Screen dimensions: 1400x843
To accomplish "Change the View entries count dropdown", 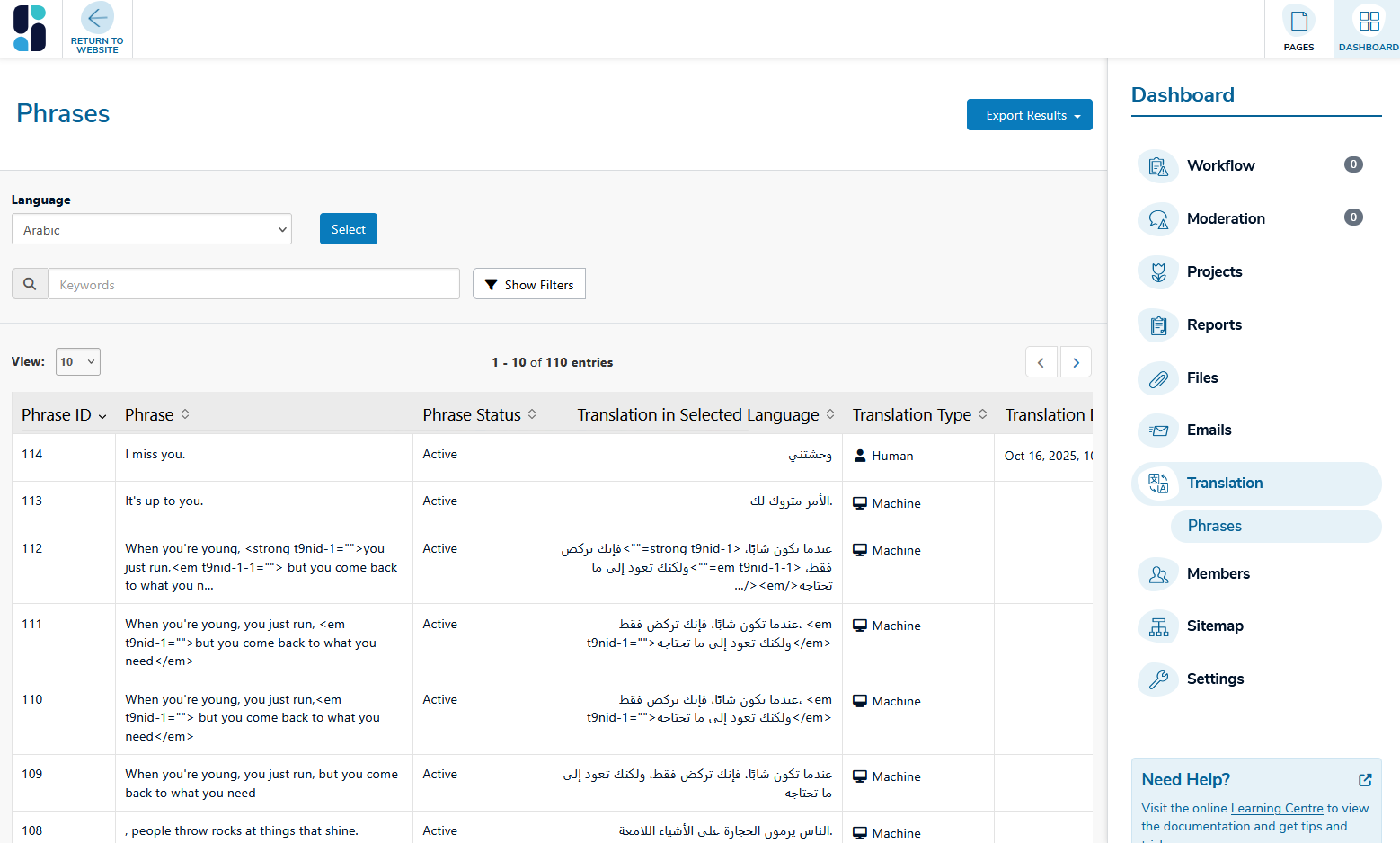I will tap(78, 362).
